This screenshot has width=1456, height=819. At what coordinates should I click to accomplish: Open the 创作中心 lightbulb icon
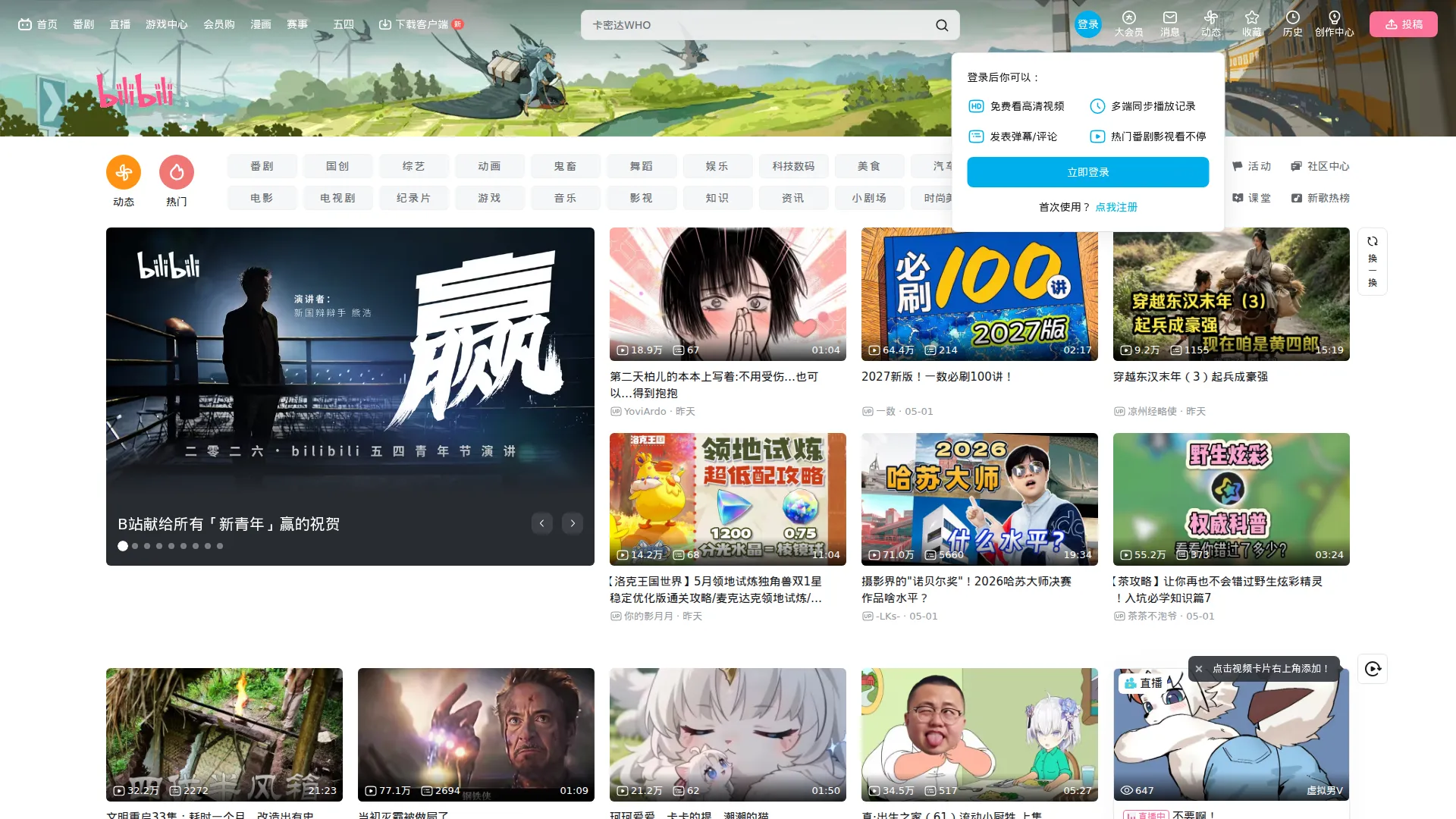[1334, 17]
